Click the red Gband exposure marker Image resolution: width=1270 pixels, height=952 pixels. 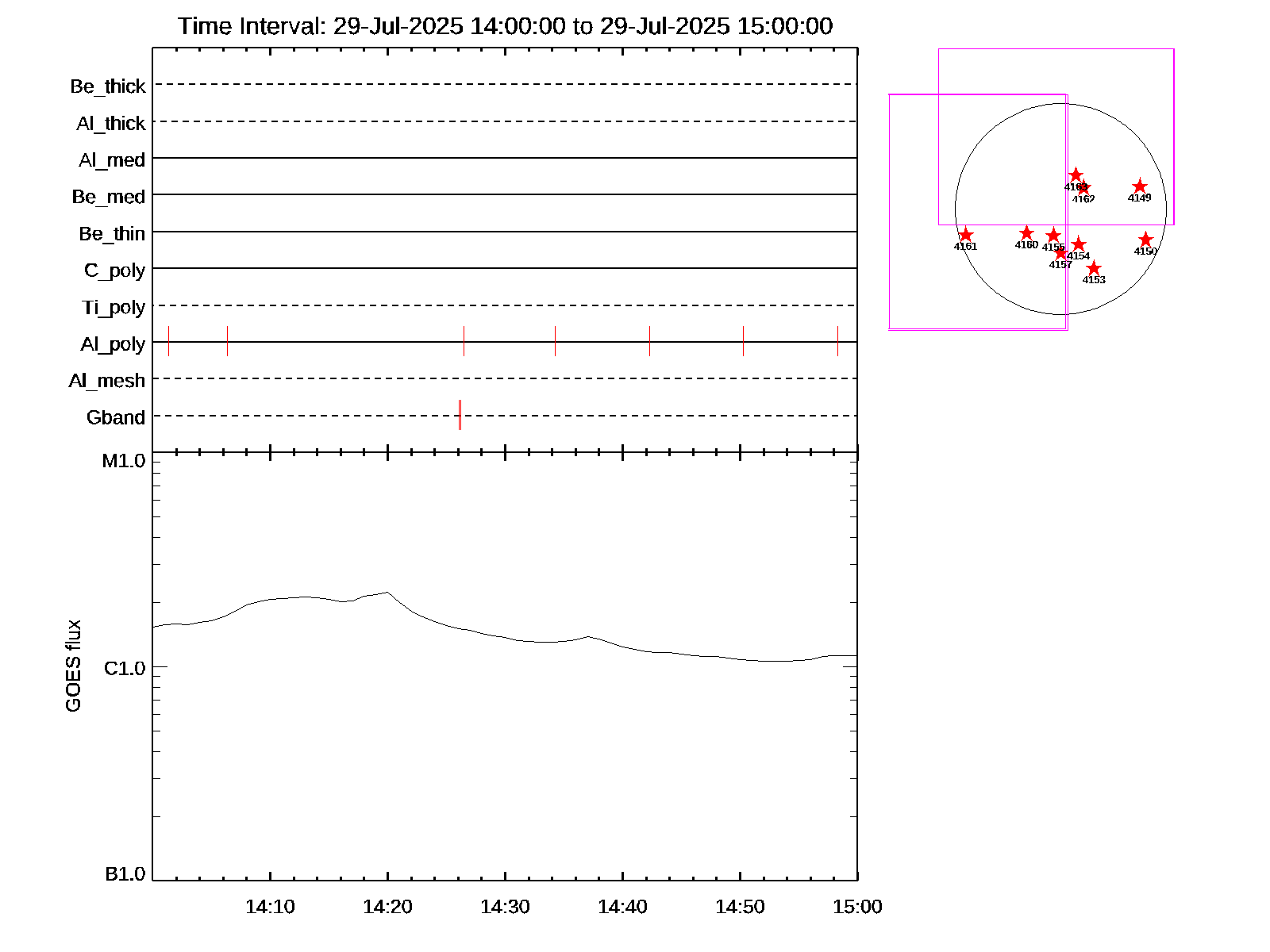(x=460, y=415)
